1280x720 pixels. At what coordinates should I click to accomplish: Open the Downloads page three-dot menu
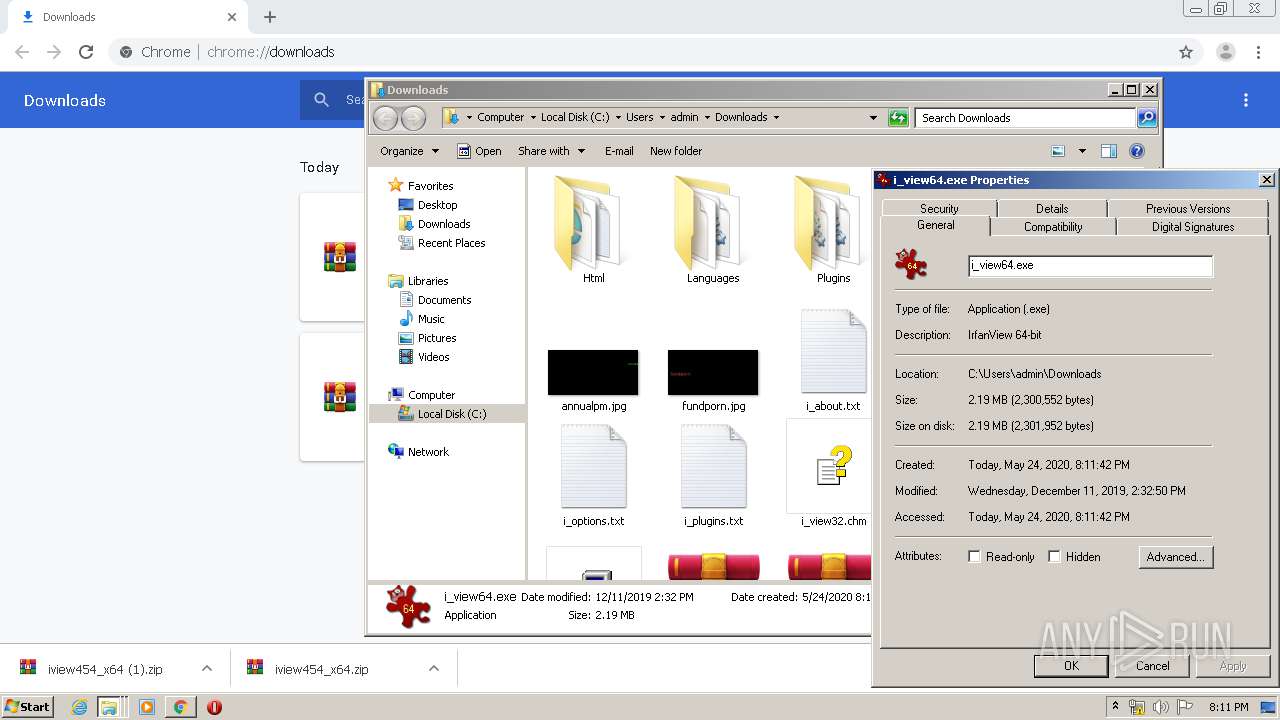1246,100
